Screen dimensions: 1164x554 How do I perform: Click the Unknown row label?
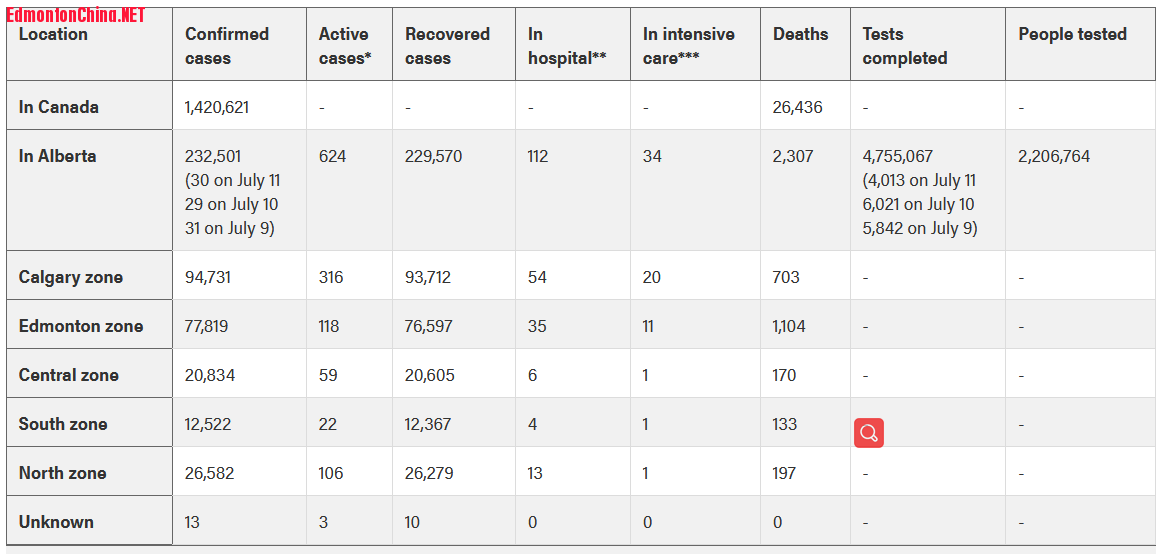click(x=56, y=522)
